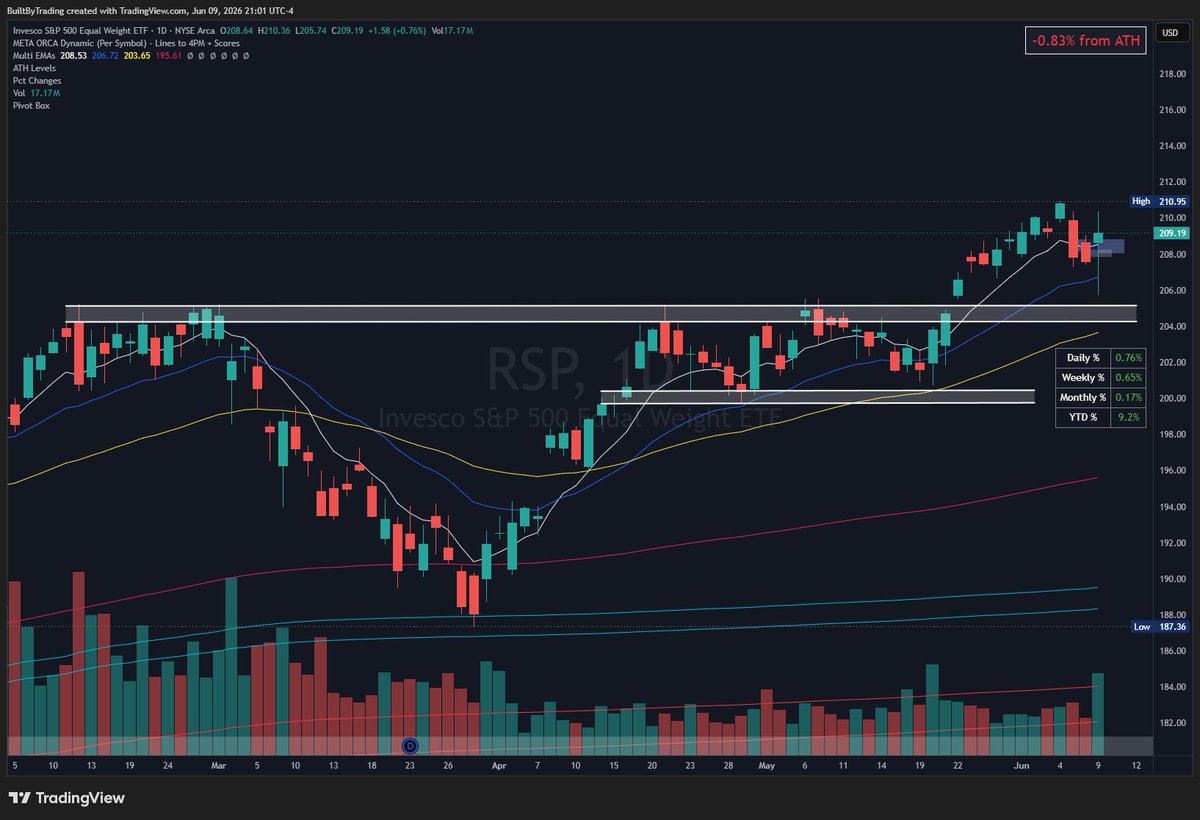Click date 12 on the time axis
This screenshot has width=1200, height=820.
tap(1136, 765)
